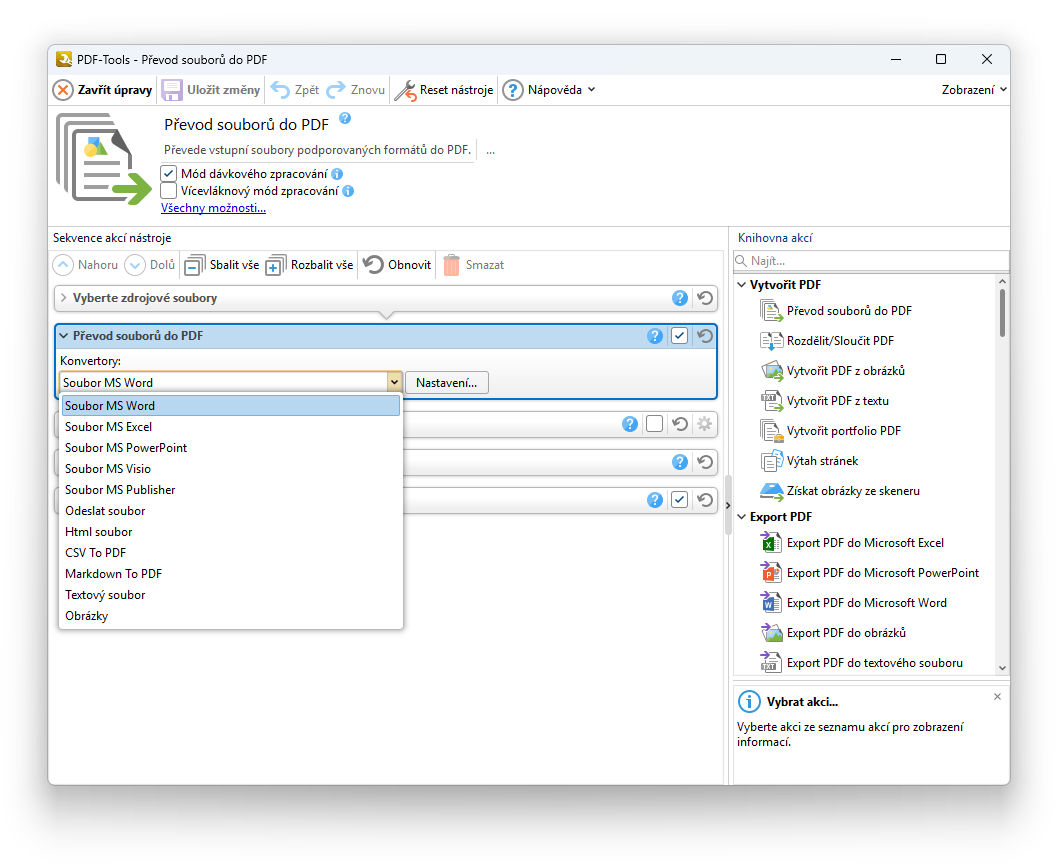Collapse Vytvořit PDF category
The height and width of the screenshot is (864, 1058).
coord(742,285)
